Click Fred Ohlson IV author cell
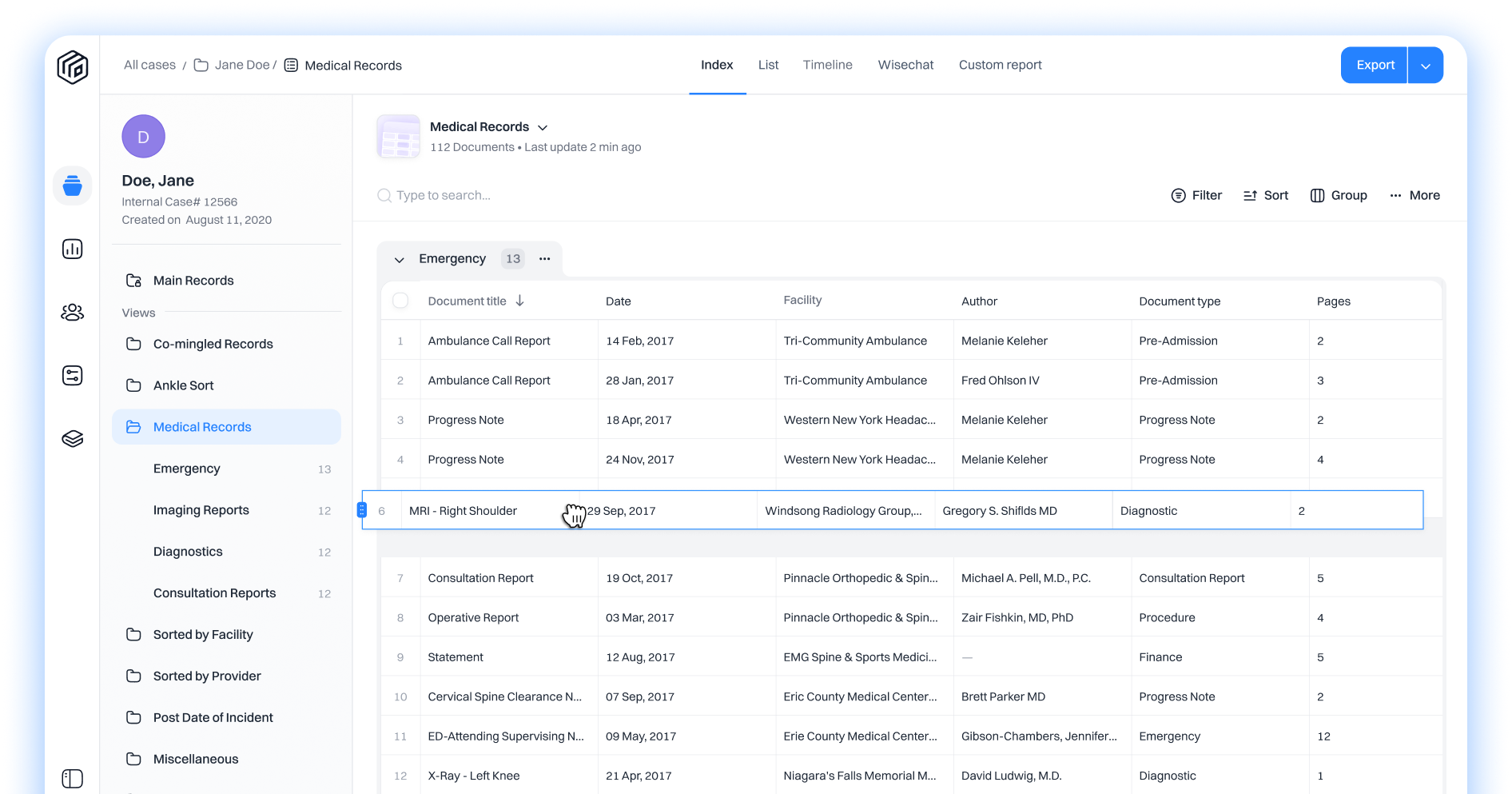Screen dimensions: 1512x794 pos(1001,381)
